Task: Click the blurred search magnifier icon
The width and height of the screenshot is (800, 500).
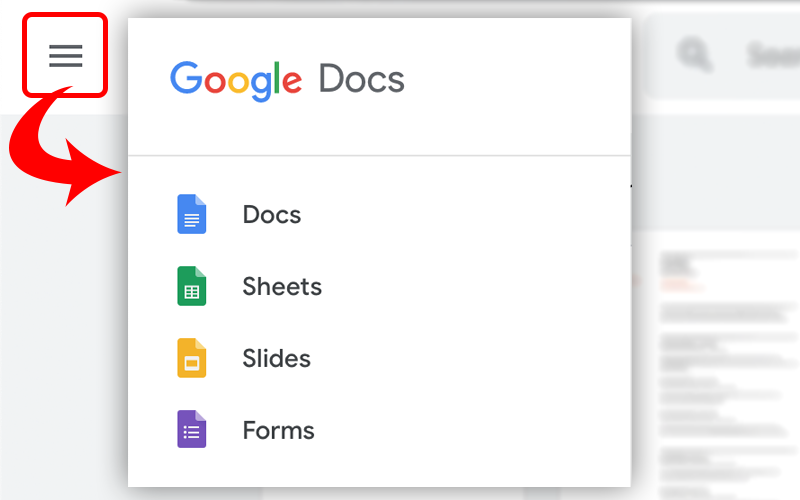Action: click(694, 54)
